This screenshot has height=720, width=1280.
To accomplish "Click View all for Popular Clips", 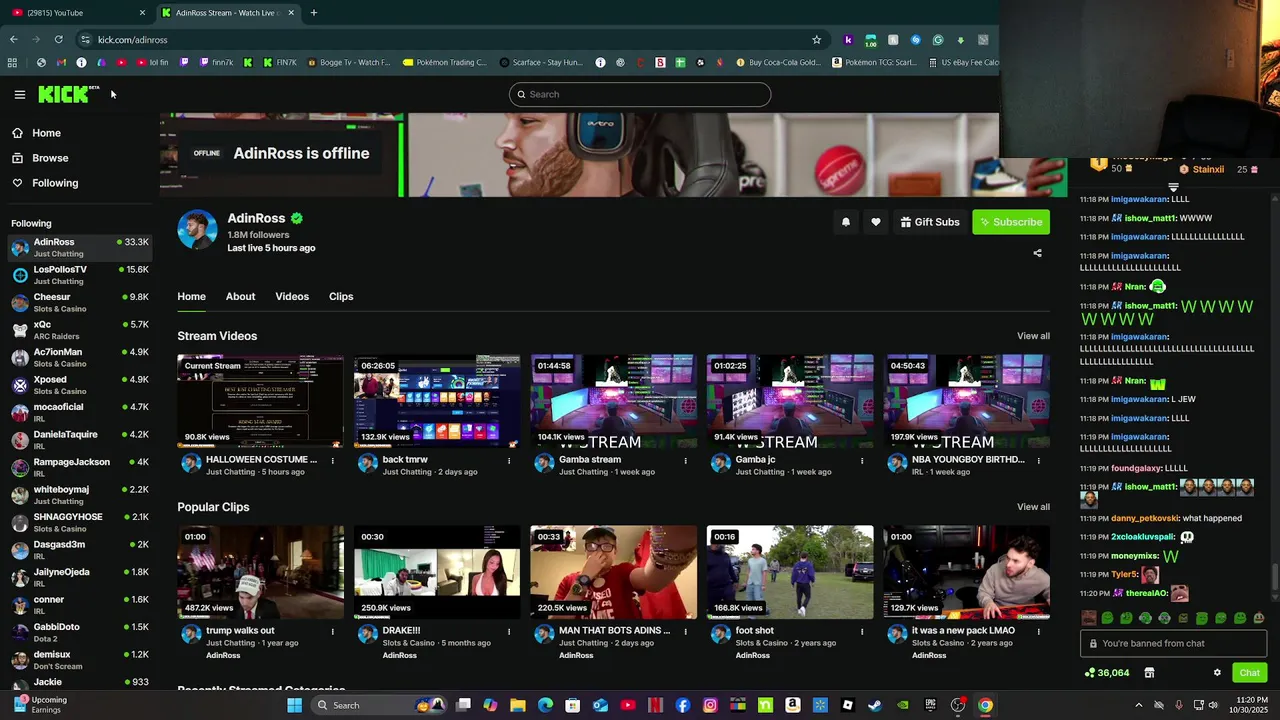I will click(x=1033, y=507).
